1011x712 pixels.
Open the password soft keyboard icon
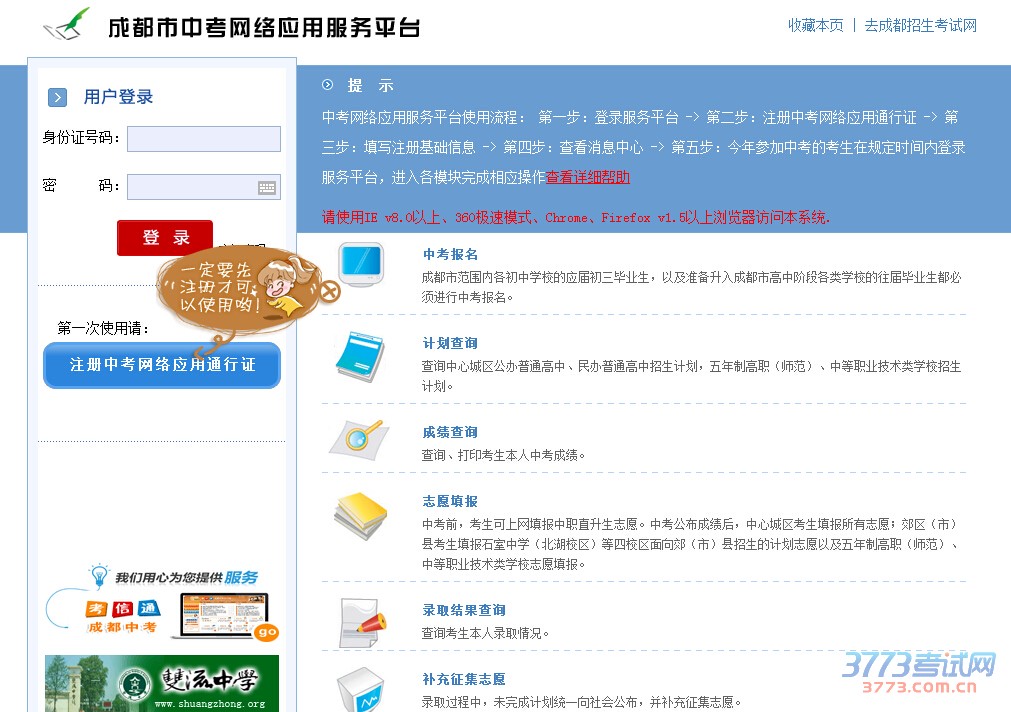tap(267, 188)
